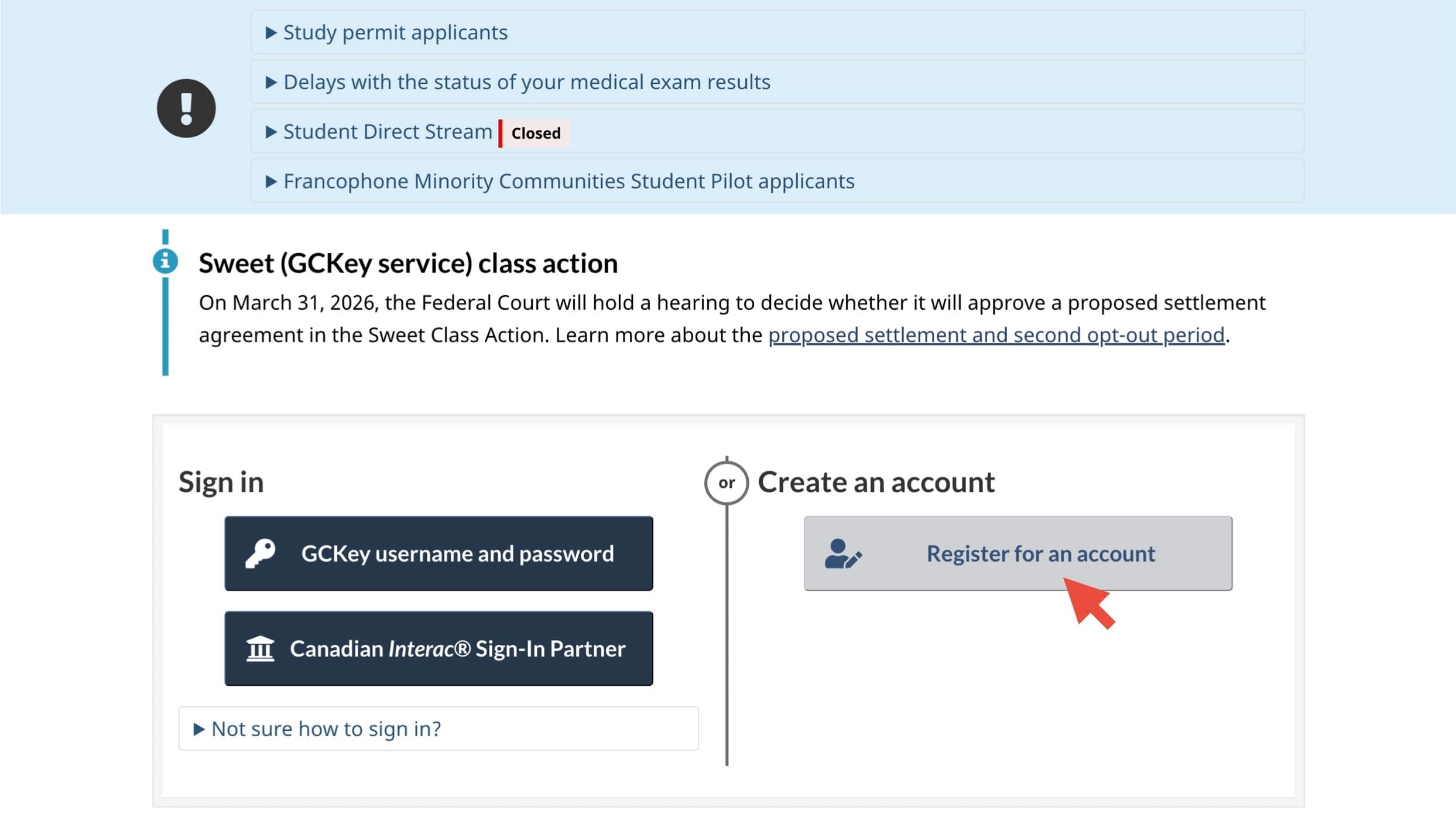Click the 'or' circle divider

726,483
